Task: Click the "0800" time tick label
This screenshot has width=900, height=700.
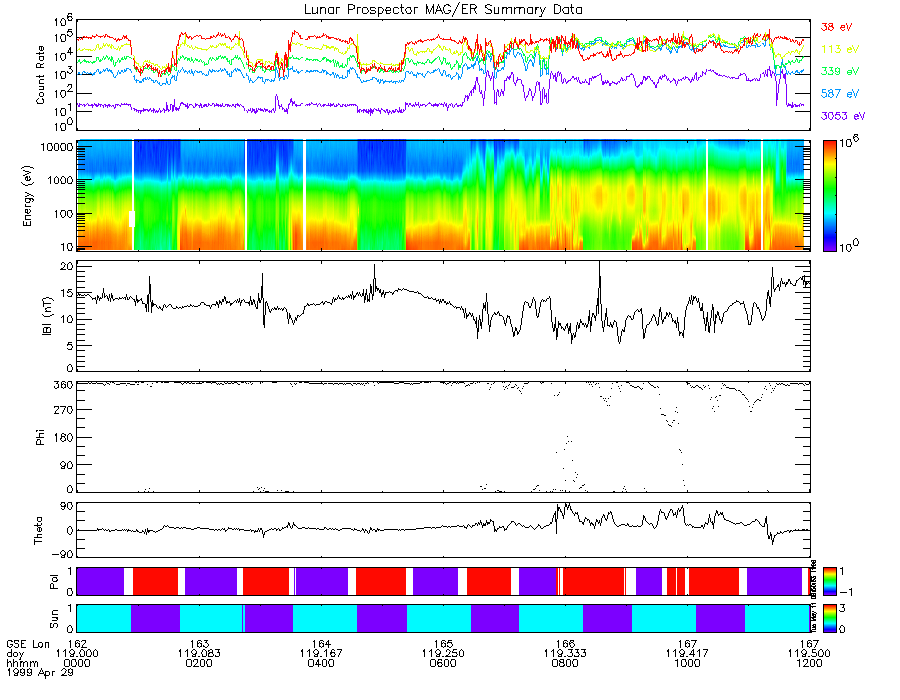Action: 565,663
